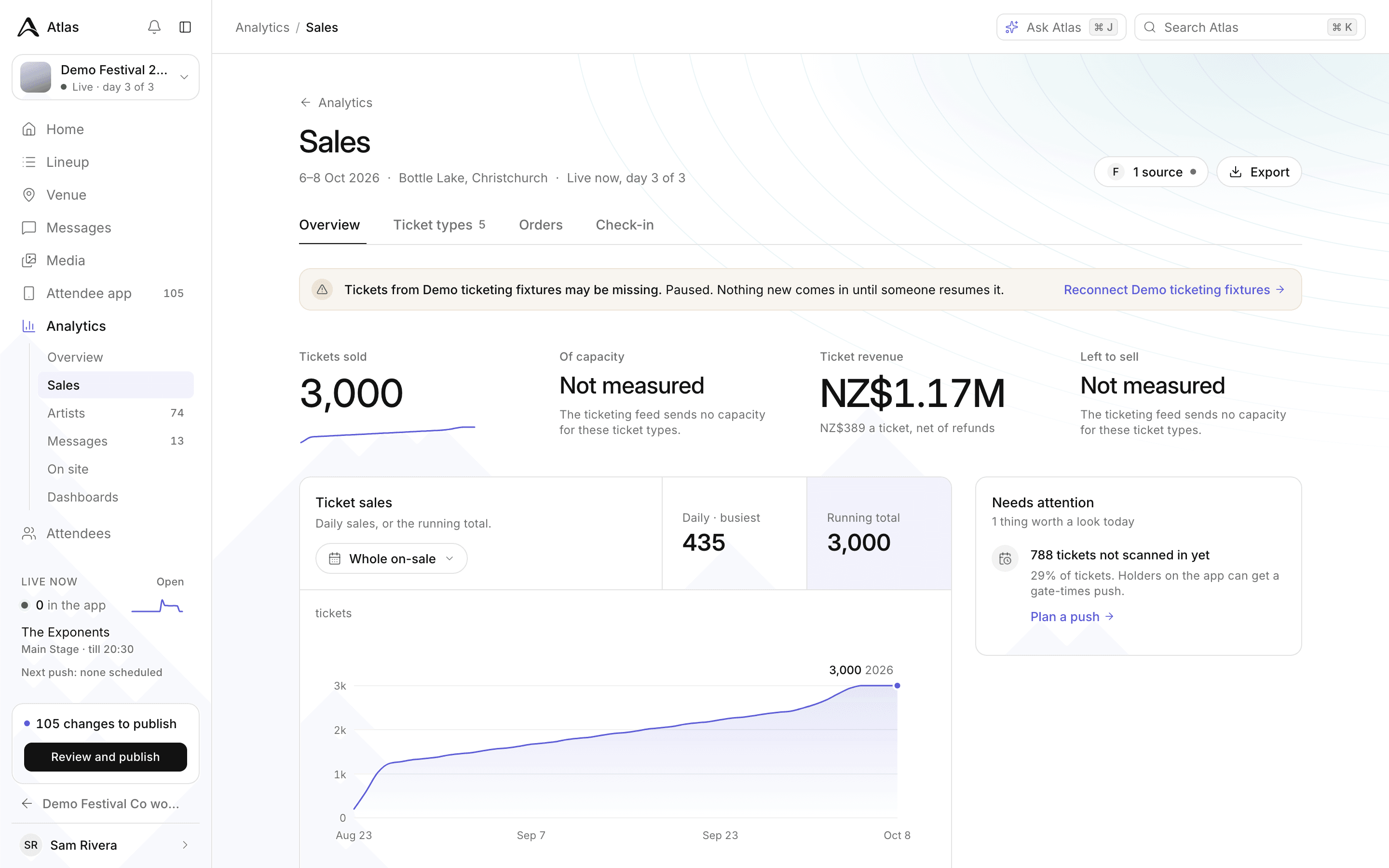Click the 3,000 chart endpoint marker
Viewport: 1389px width, 868px height.
[x=897, y=685]
